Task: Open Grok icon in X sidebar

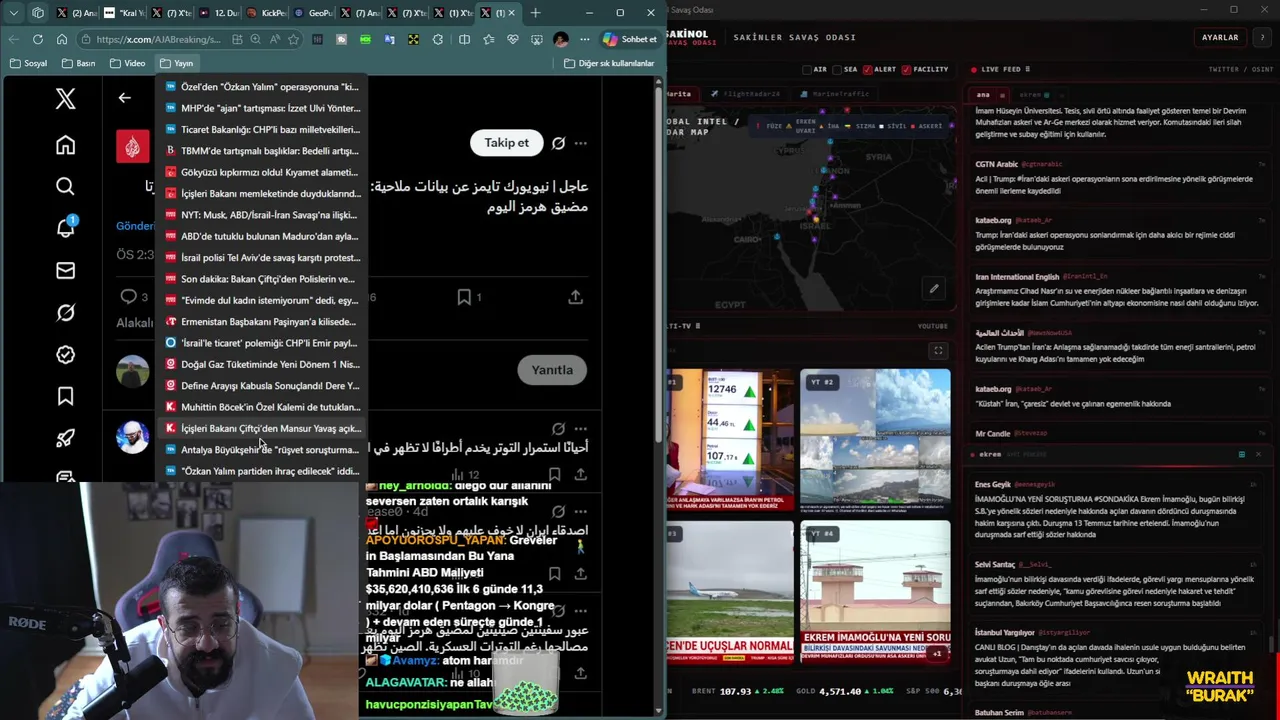Action: [x=65, y=312]
